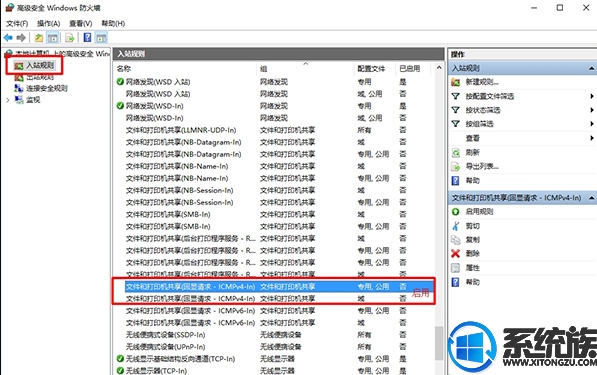Click the rules list vertical scrollbar thumb
Viewport: 597px width, 375px height.
[439, 343]
